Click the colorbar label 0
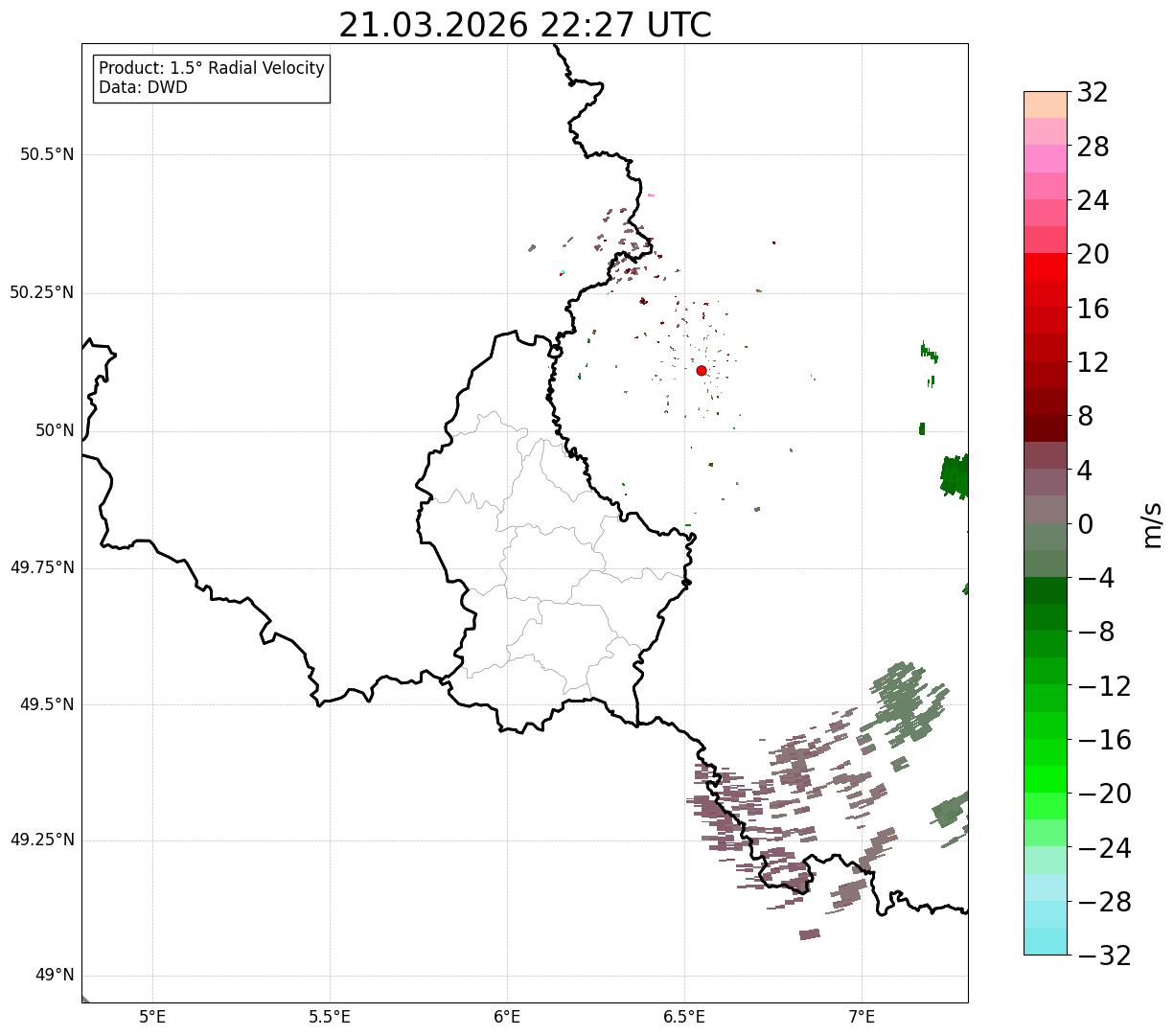 coord(1085,524)
